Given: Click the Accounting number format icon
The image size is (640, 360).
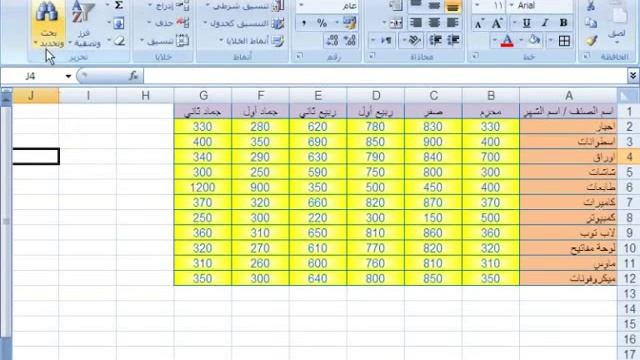Looking at the screenshot, I should [349, 23].
